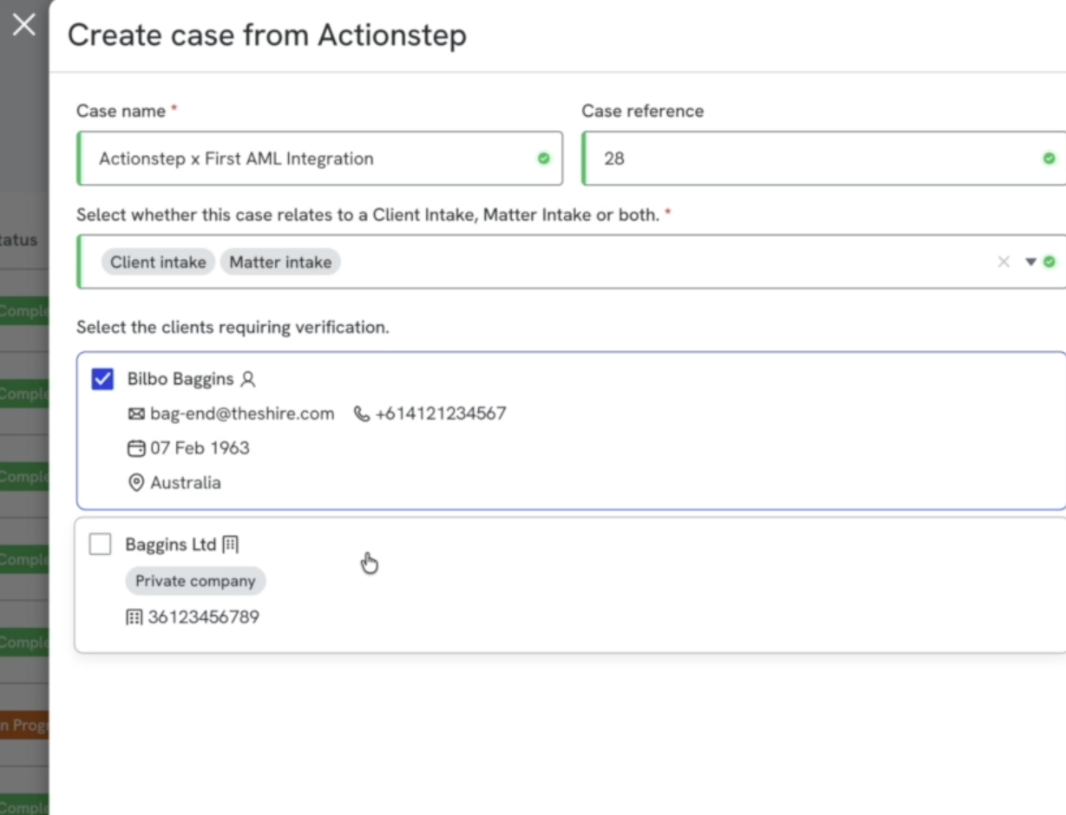The width and height of the screenshot is (1066, 815).
Task: Click the location pin icon beside Australia
Action: (x=136, y=483)
